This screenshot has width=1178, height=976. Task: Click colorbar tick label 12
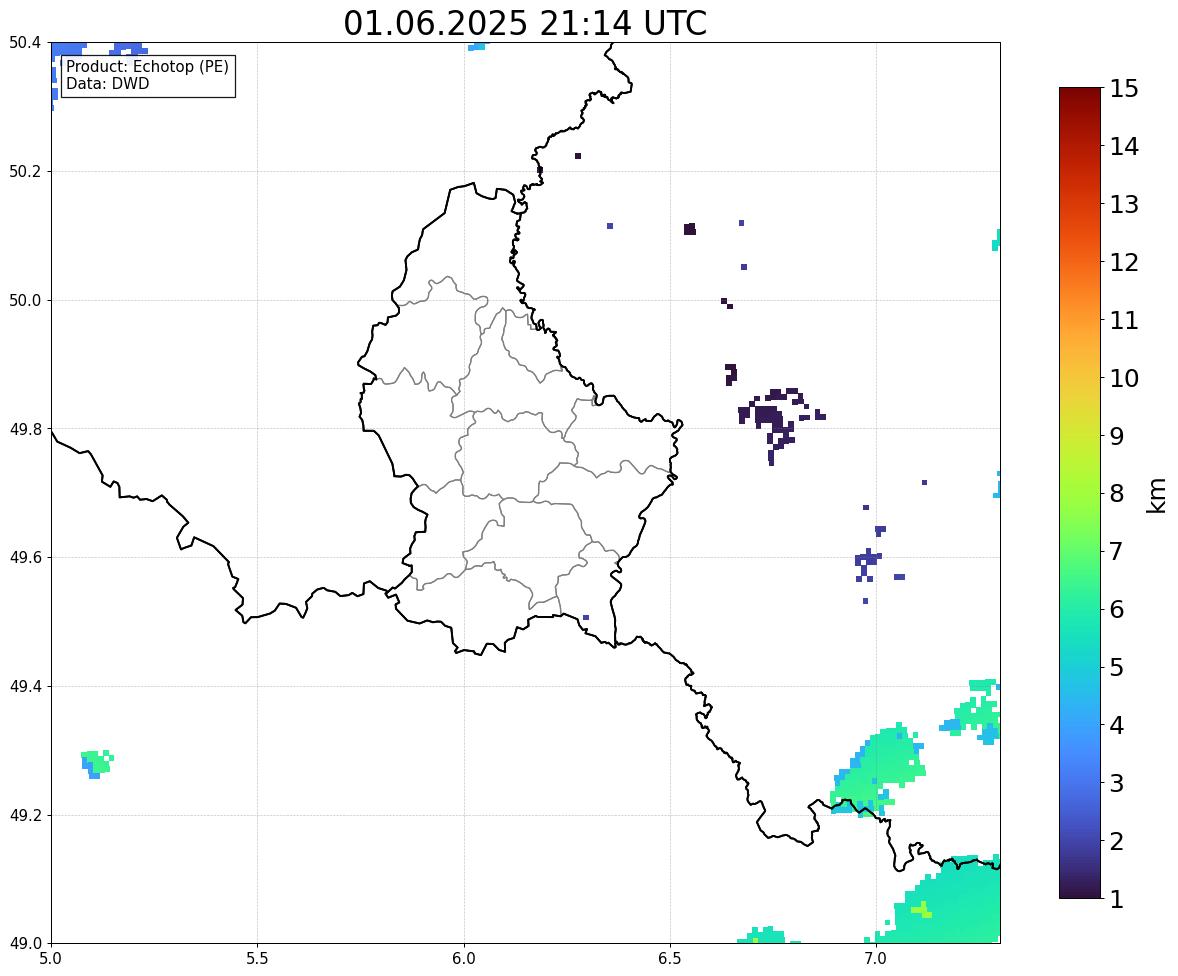(x=1124, y=262)
